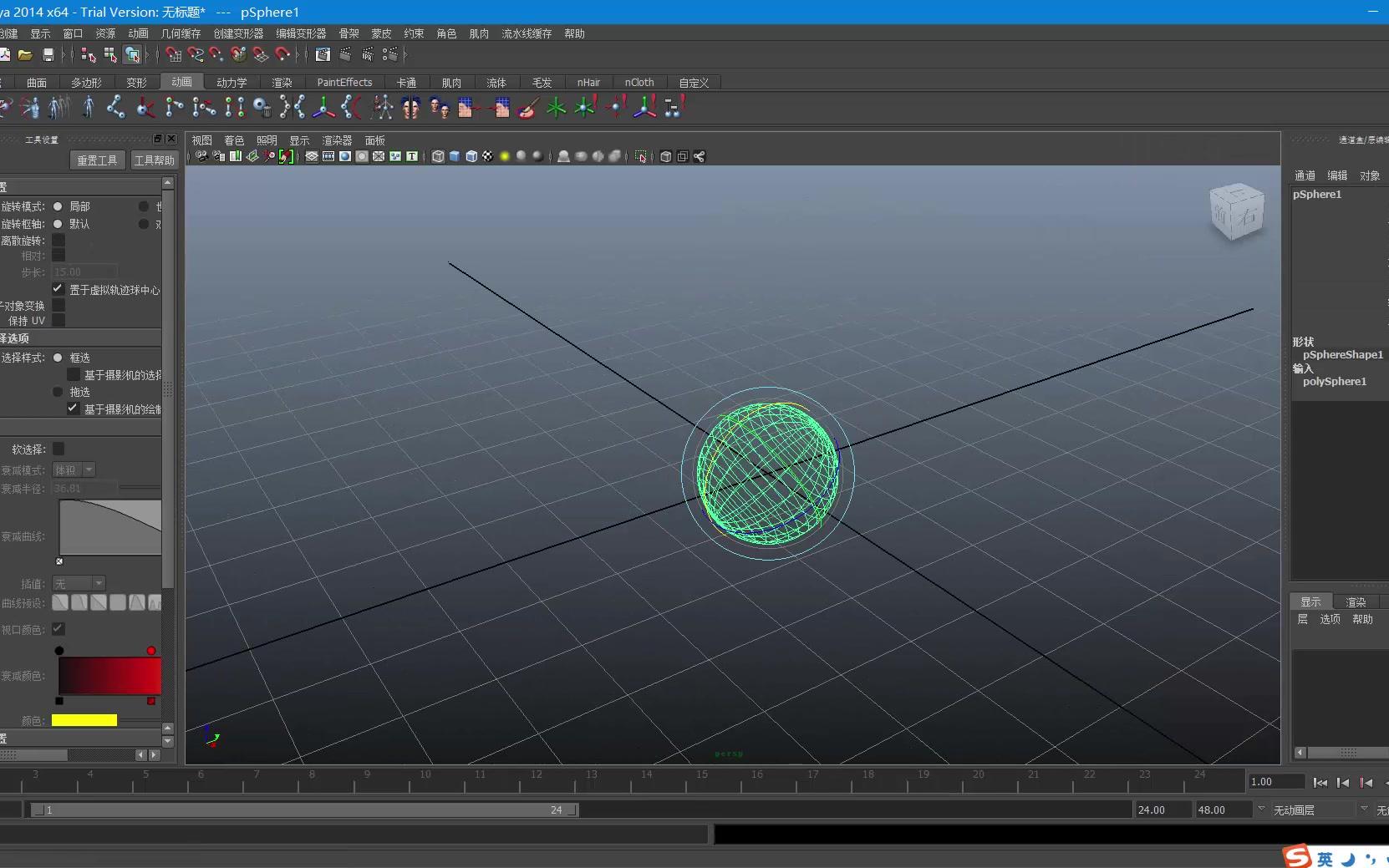The image size is (1389, 868).
Task: Toggle wireframe cube icon in panel toolbar
Action: pyautogui.click(x=437, y=156)
